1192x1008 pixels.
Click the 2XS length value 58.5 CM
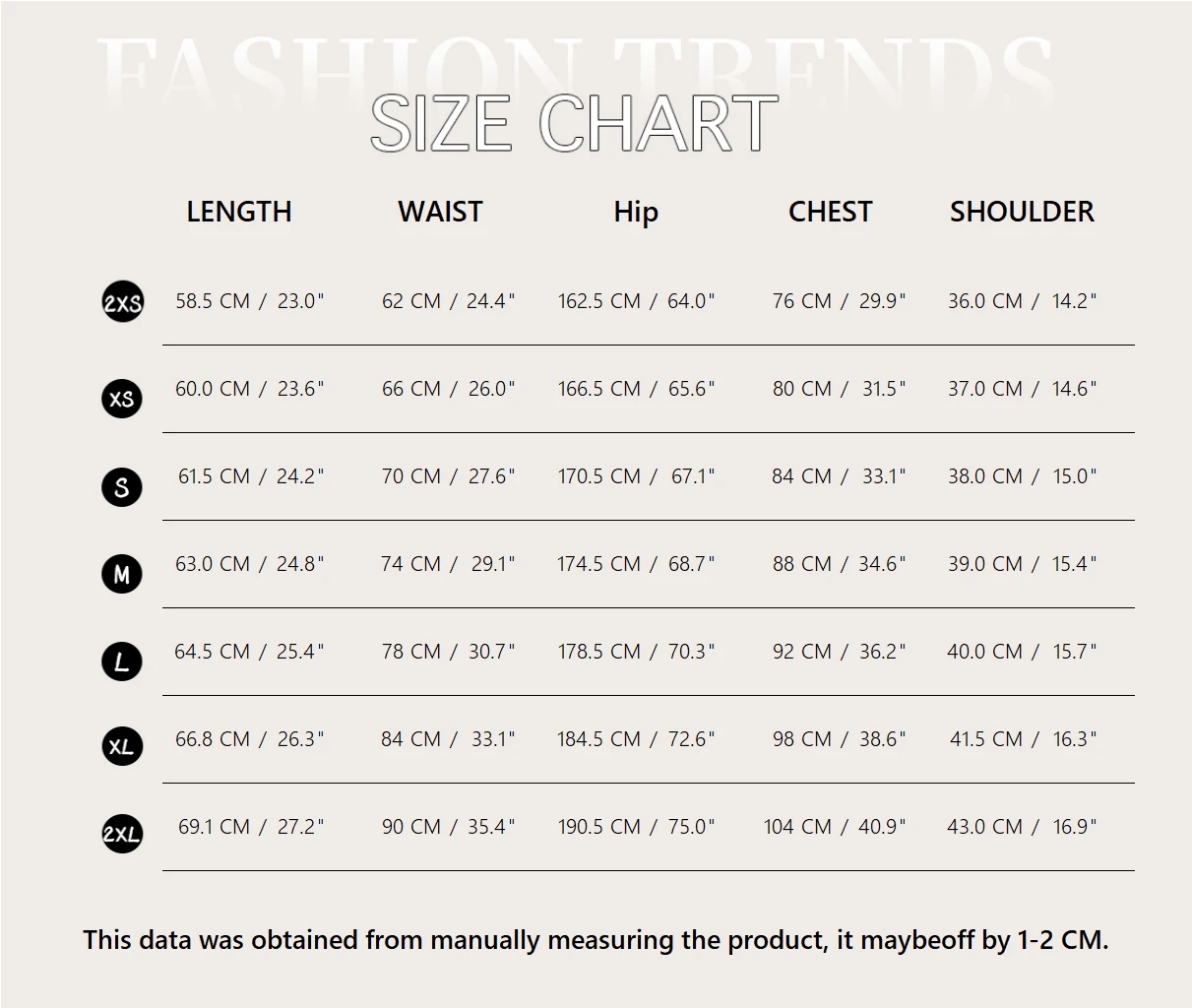(x=213, y=301)
